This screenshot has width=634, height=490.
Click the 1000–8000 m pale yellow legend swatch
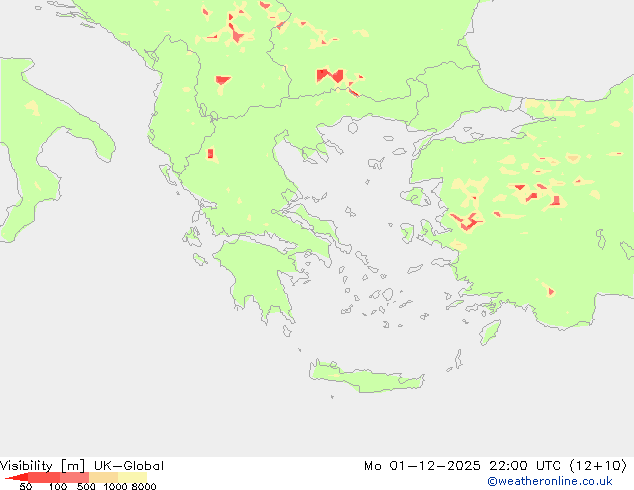(x=132, y=477)
